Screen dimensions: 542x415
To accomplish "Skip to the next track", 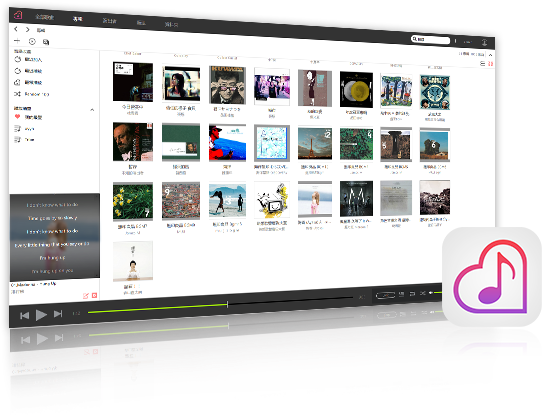I will (58, 314).
